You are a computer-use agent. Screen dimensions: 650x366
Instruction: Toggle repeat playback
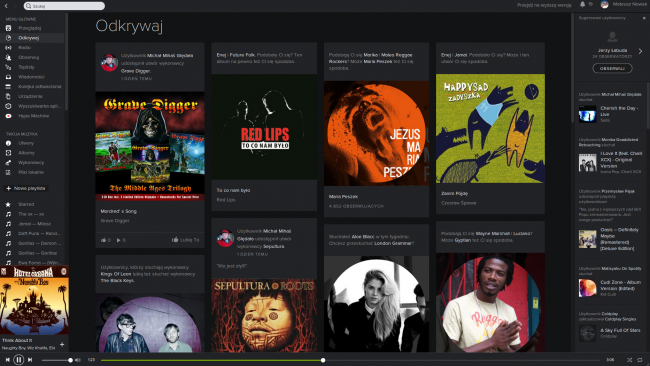[640, 360]
